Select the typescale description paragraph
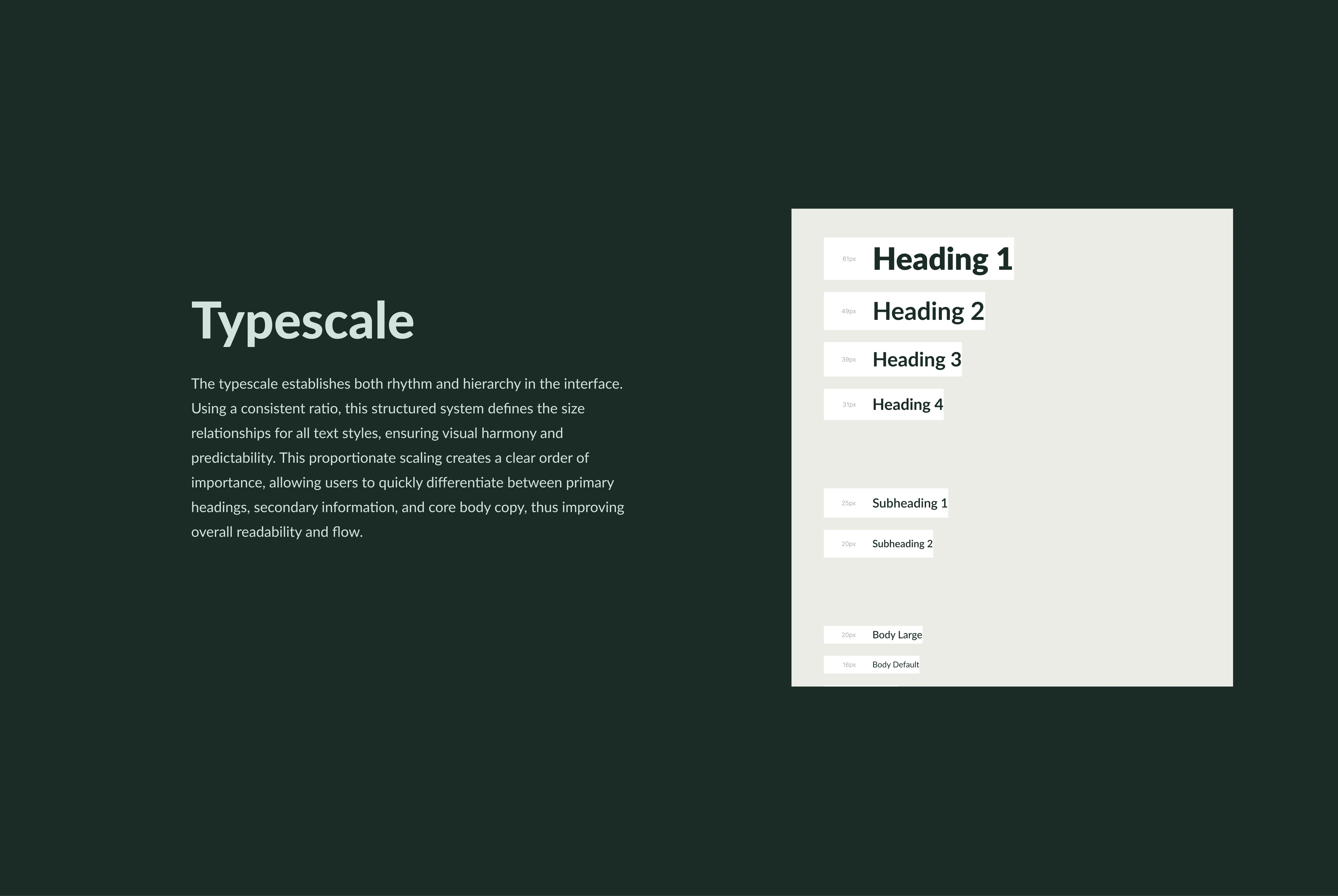The image size is (1338, 896). point(407,457)
